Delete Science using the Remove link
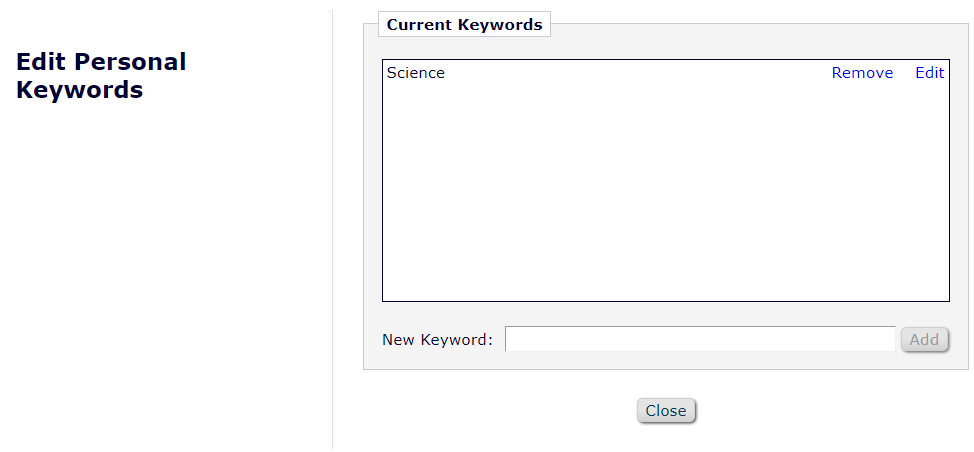The height and width of the screenshot is (452, 974). click(862, 73)
